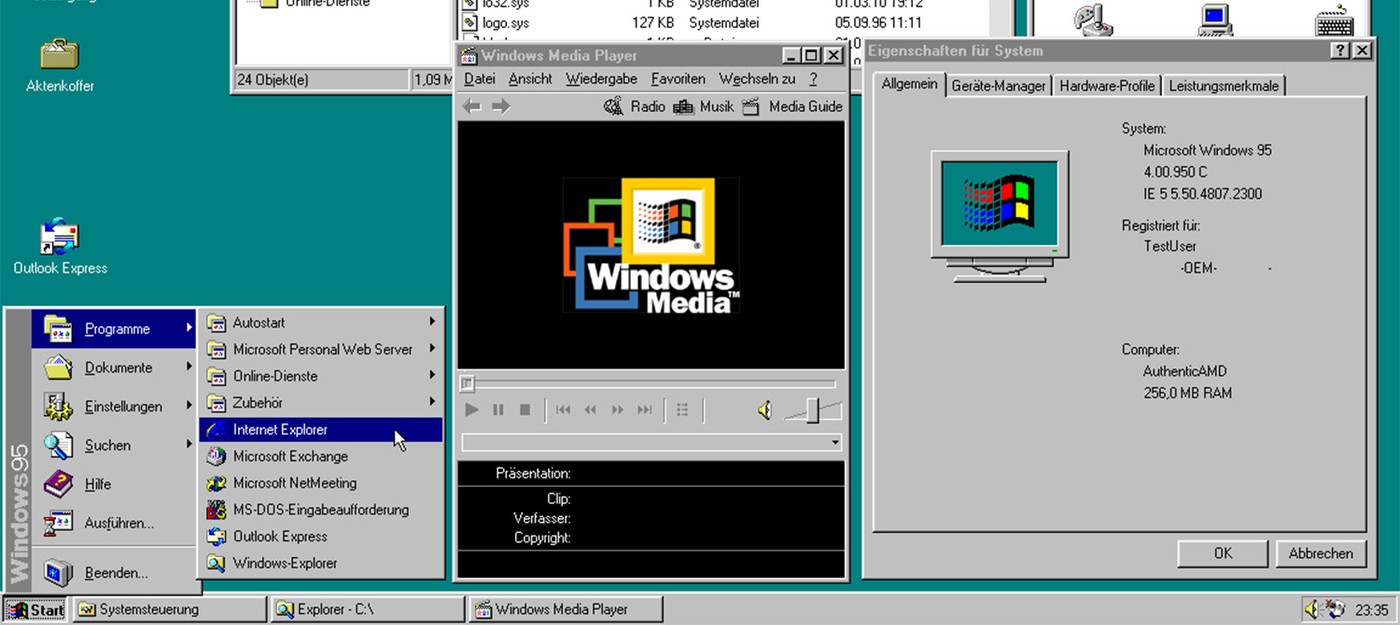Open Media Guide in Media Player toolbar
1400x625 pixels.
[792, 106]
